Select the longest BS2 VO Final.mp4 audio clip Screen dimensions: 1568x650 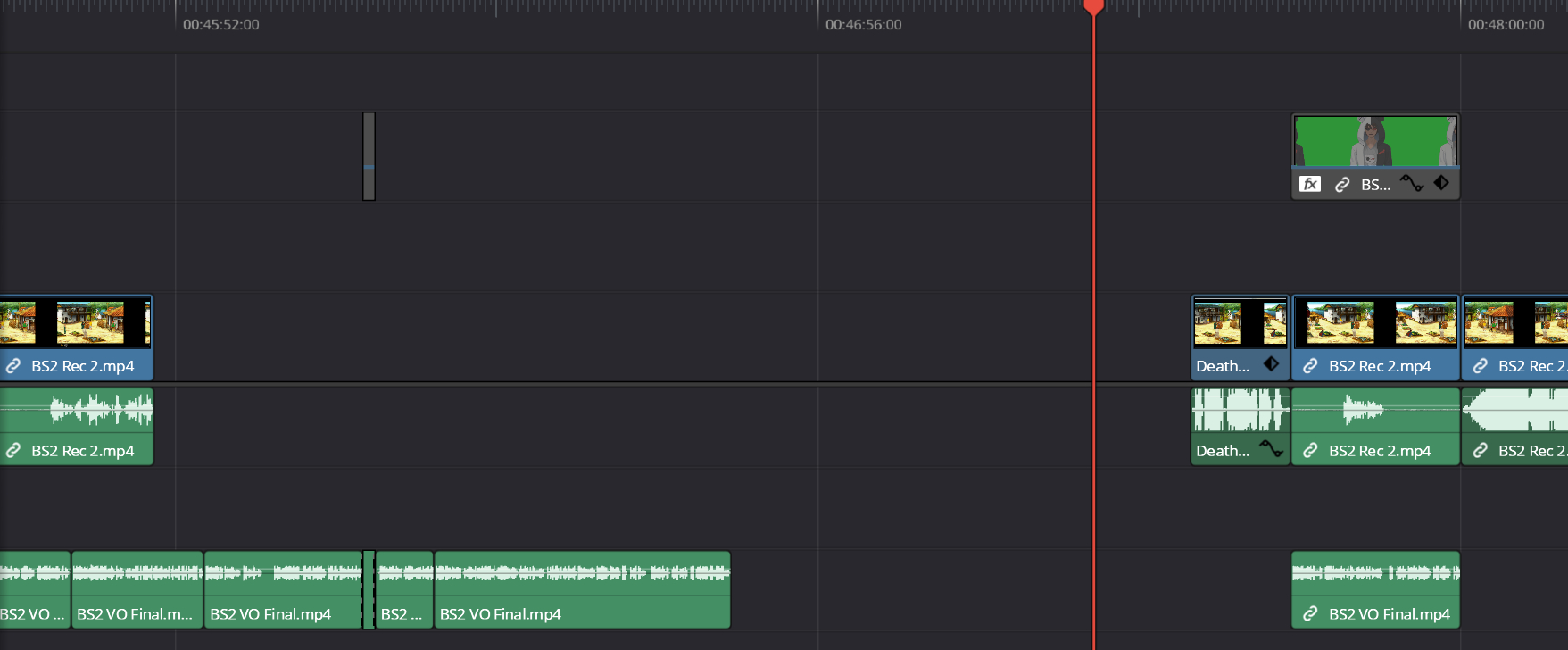582,589
